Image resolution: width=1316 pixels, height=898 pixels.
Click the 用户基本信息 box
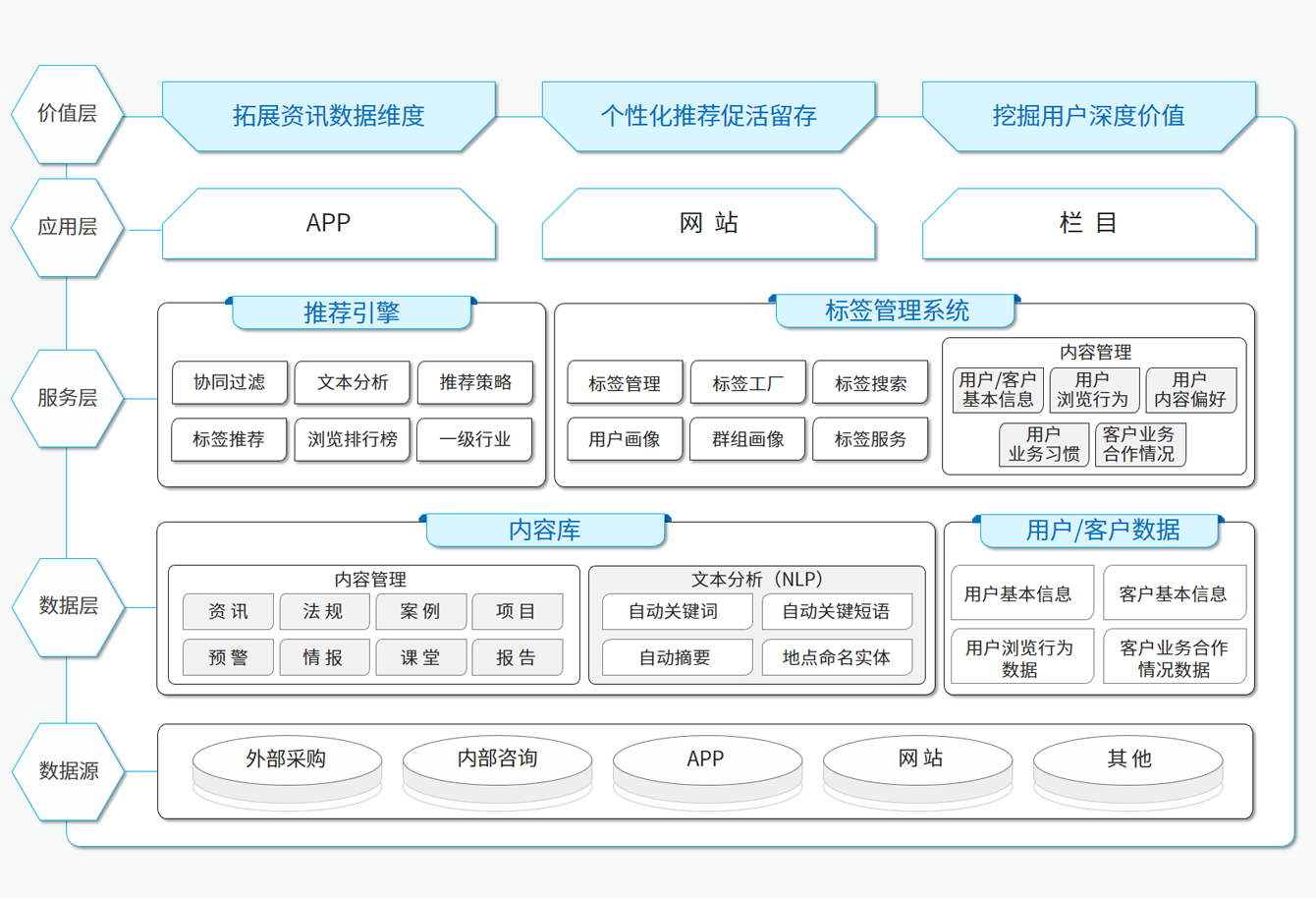pyautogui.click(x=1022, y=592)
